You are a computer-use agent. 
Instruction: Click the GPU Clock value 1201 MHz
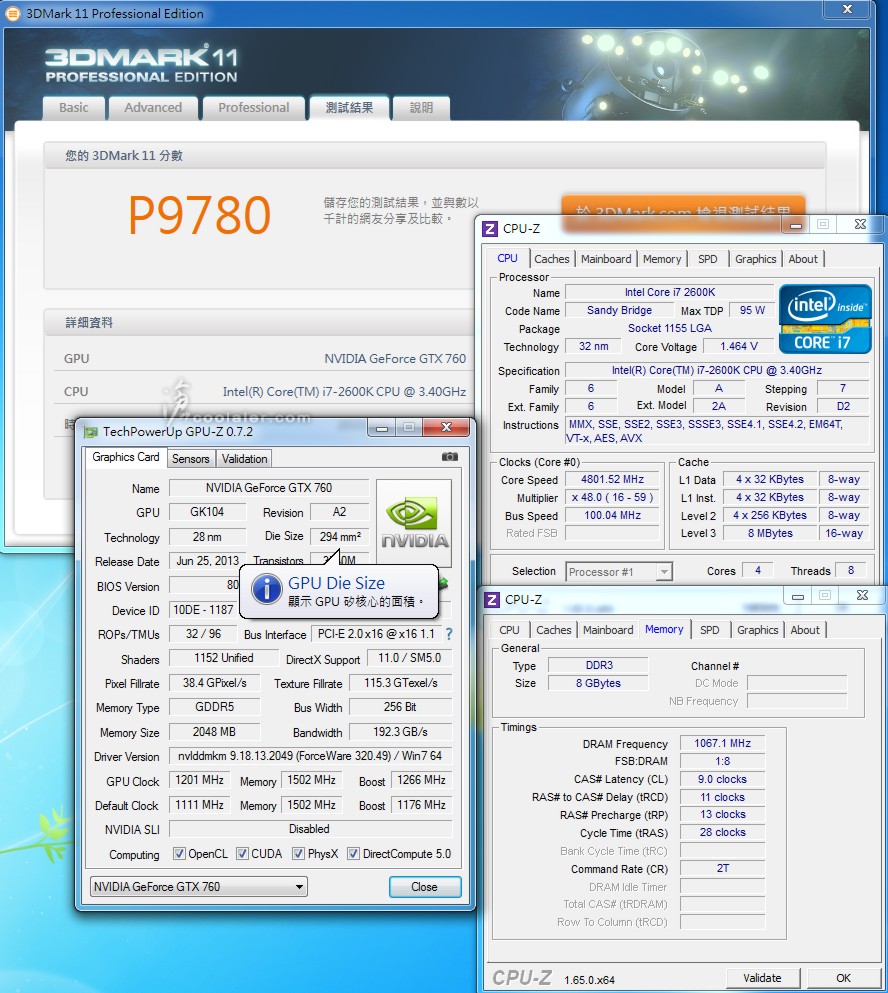(x=200, y=780)
